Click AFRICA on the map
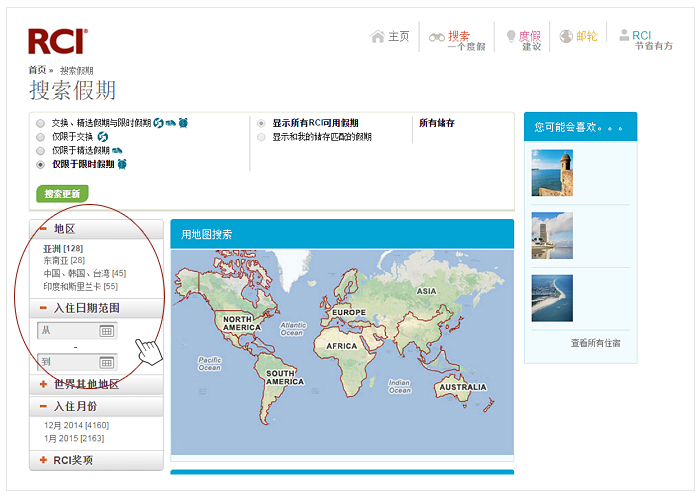This screenshot has height=500, width=700. 342,346
